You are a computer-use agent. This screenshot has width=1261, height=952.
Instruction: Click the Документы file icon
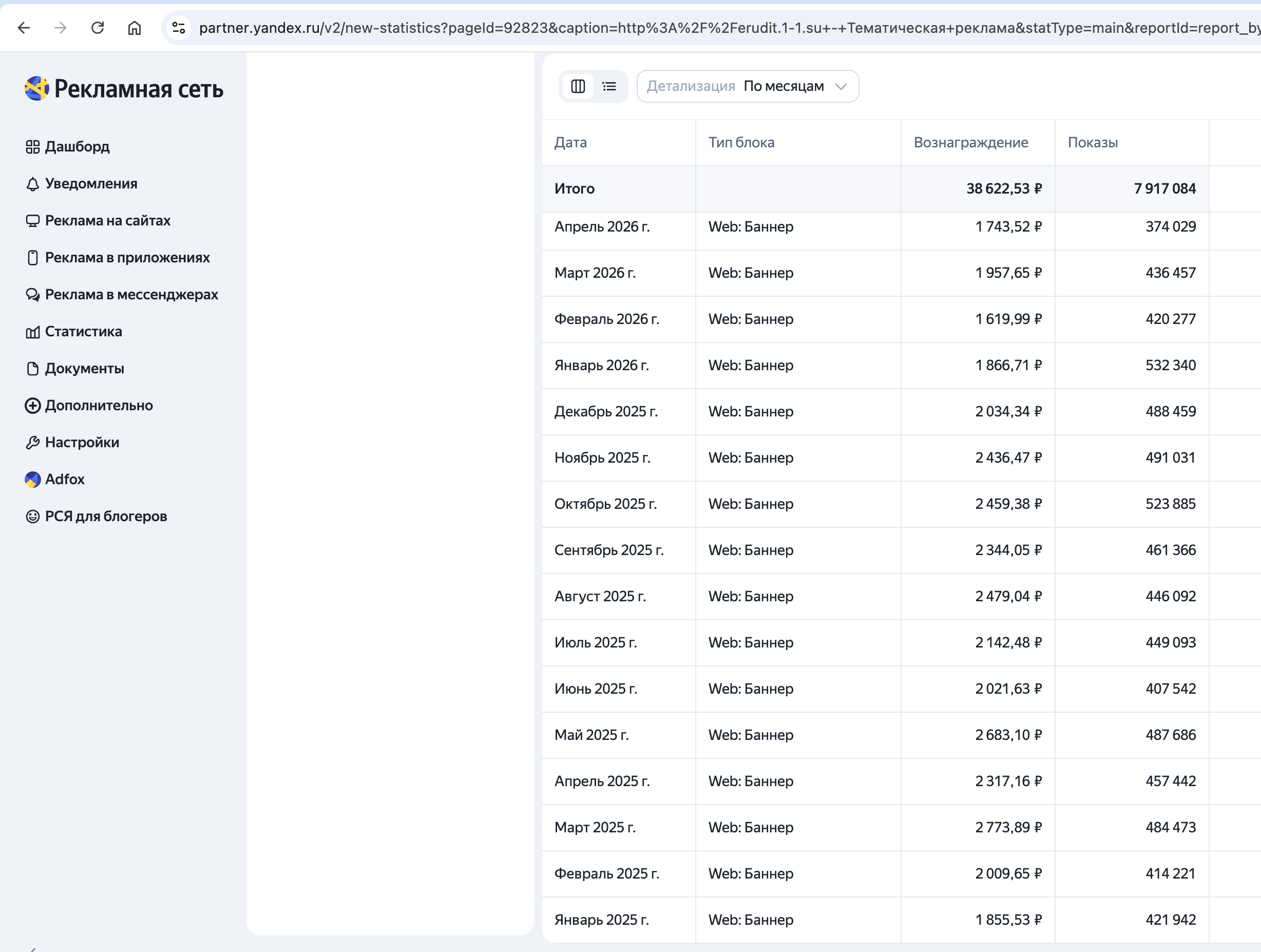tap(32, 369)
